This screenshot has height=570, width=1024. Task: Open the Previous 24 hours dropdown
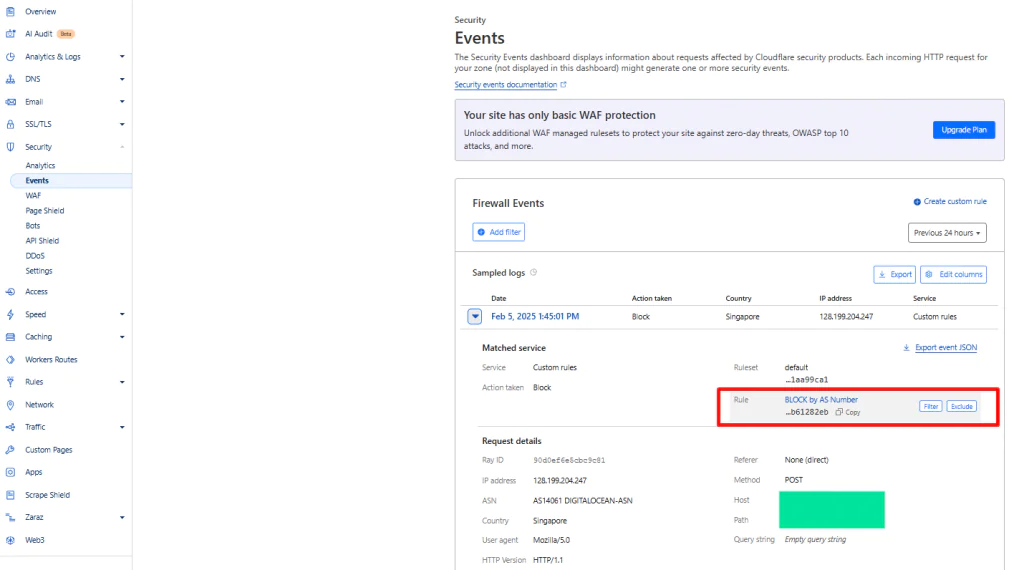coord(947,232)
